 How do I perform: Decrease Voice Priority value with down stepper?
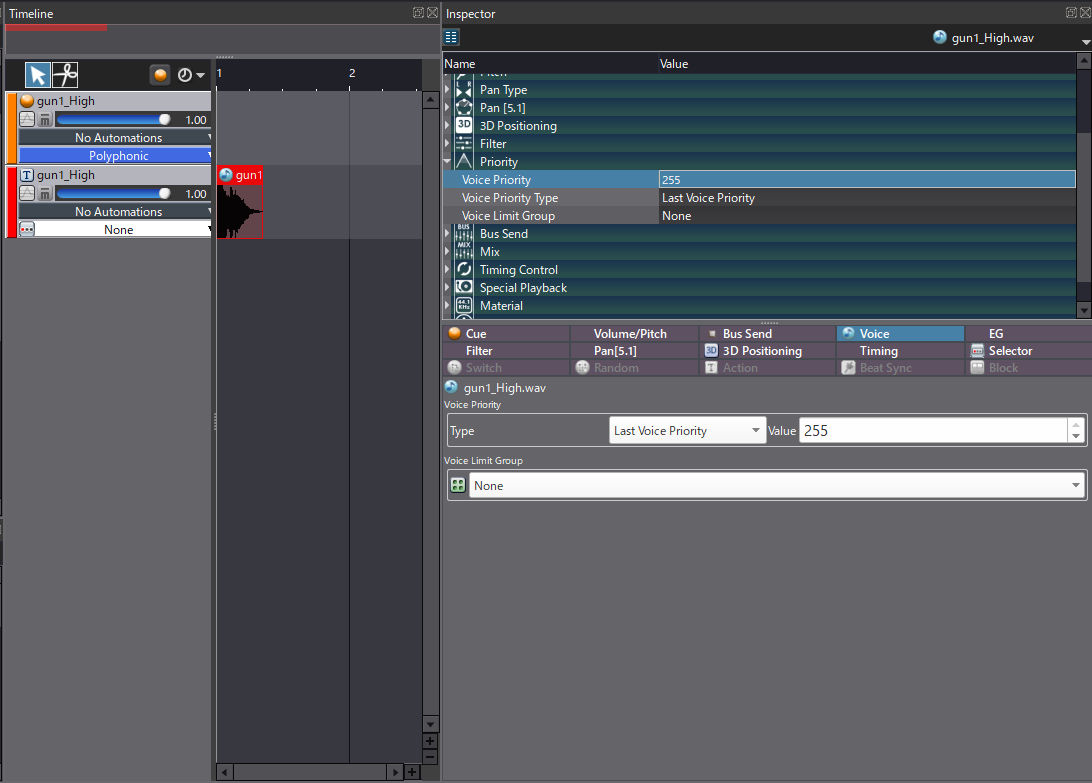[x=1076, y=437]
